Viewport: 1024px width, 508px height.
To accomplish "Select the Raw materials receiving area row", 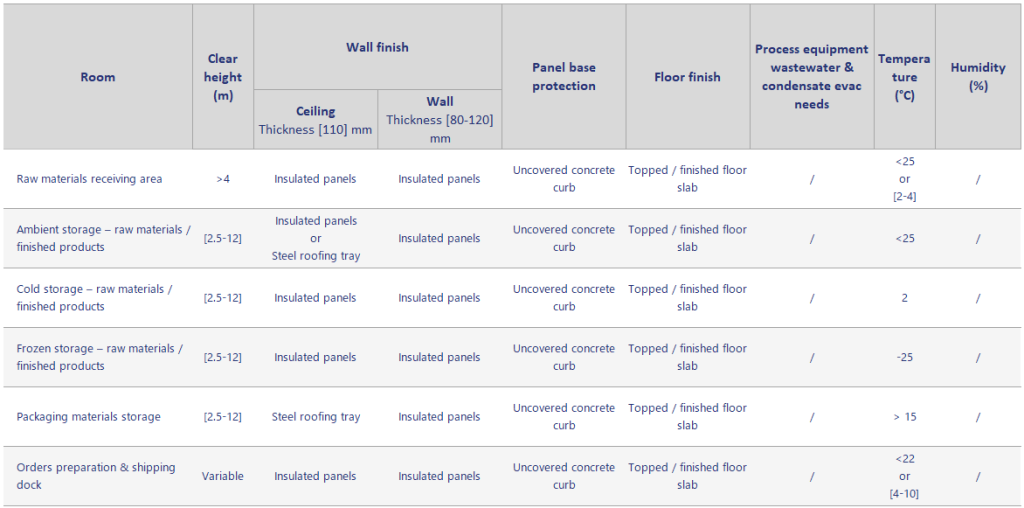I will pos(89,179).
